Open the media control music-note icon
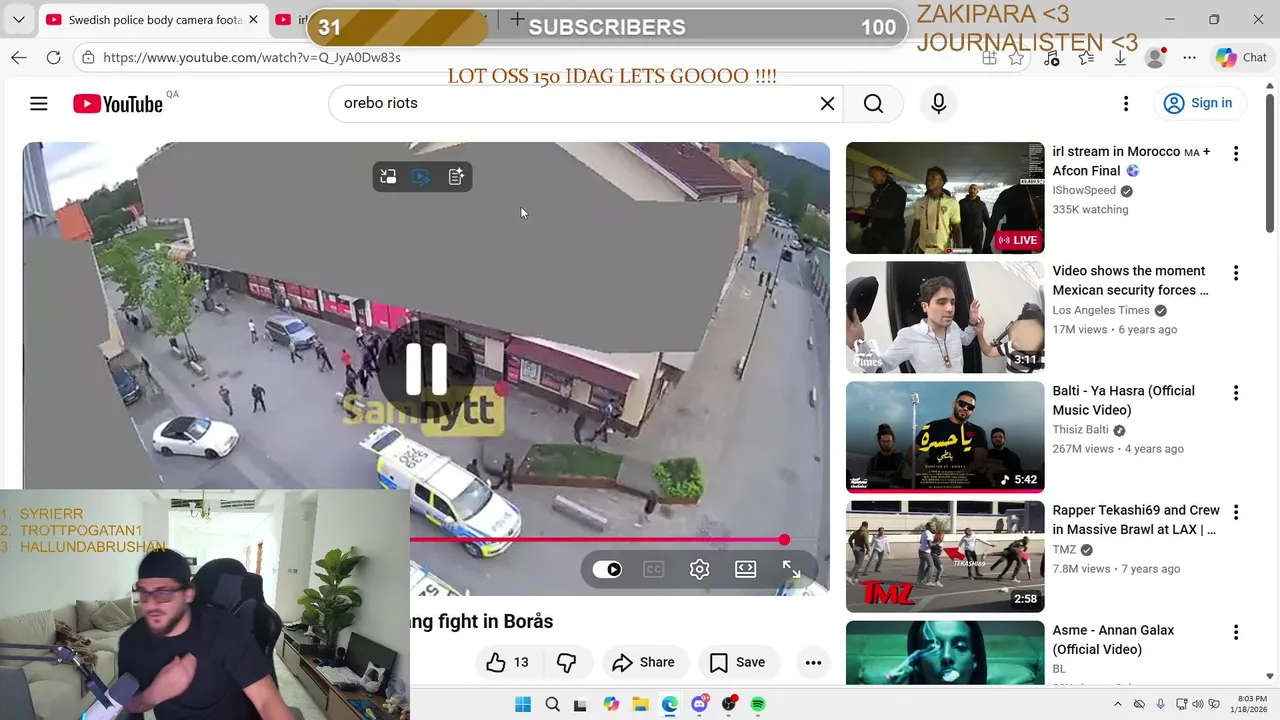Image resolution: width=1280 pixels, height=720 pixels. (x=1051, y=58)
